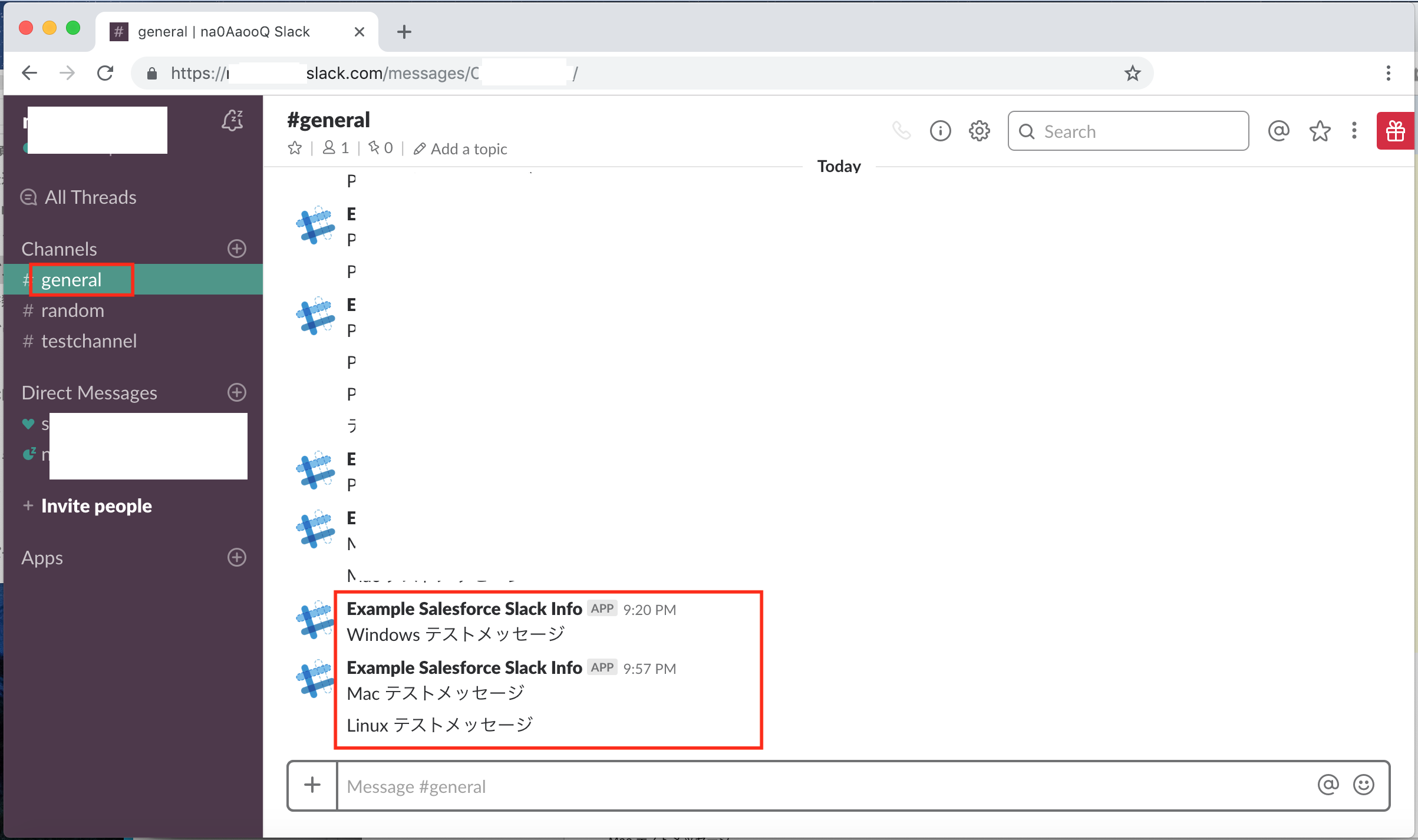Open mentions and reactions with the @ icon
The width and height of the screenshot is (1418, 840).
tap(1279, 131)
